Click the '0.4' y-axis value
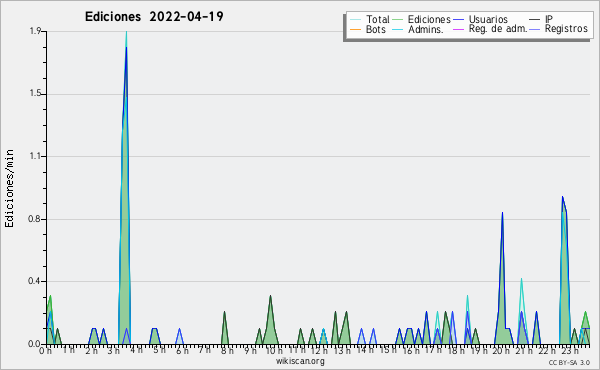This screenshot has width=600, height=370. (35, 281)
